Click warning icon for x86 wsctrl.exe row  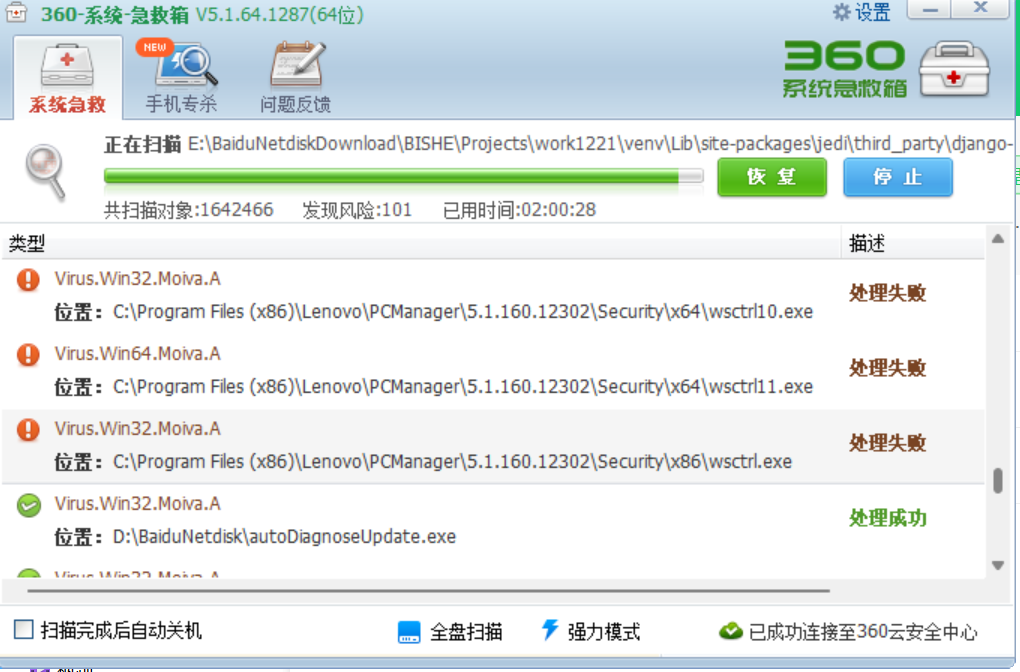click(x=28, y=429)
